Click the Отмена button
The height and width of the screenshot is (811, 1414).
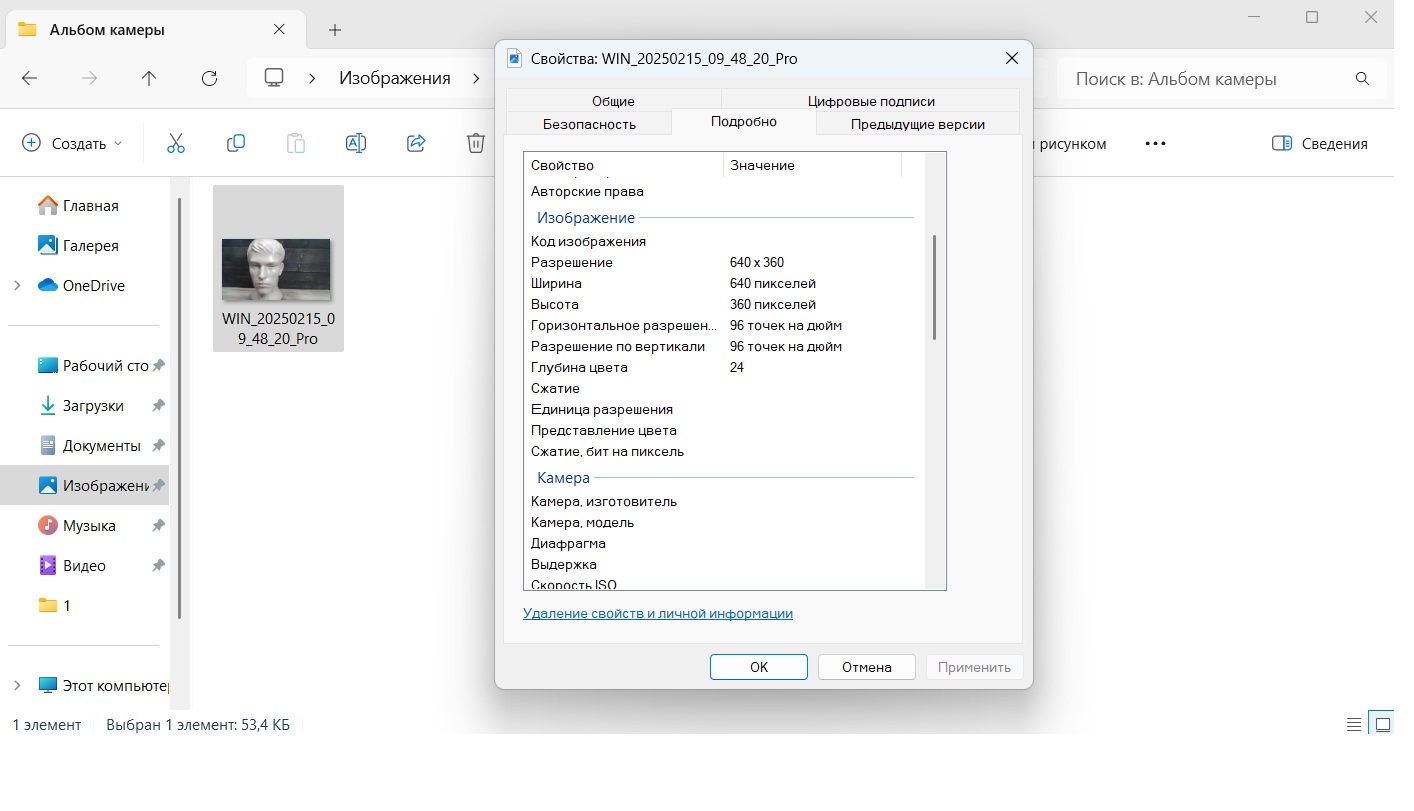click(866, 667)
